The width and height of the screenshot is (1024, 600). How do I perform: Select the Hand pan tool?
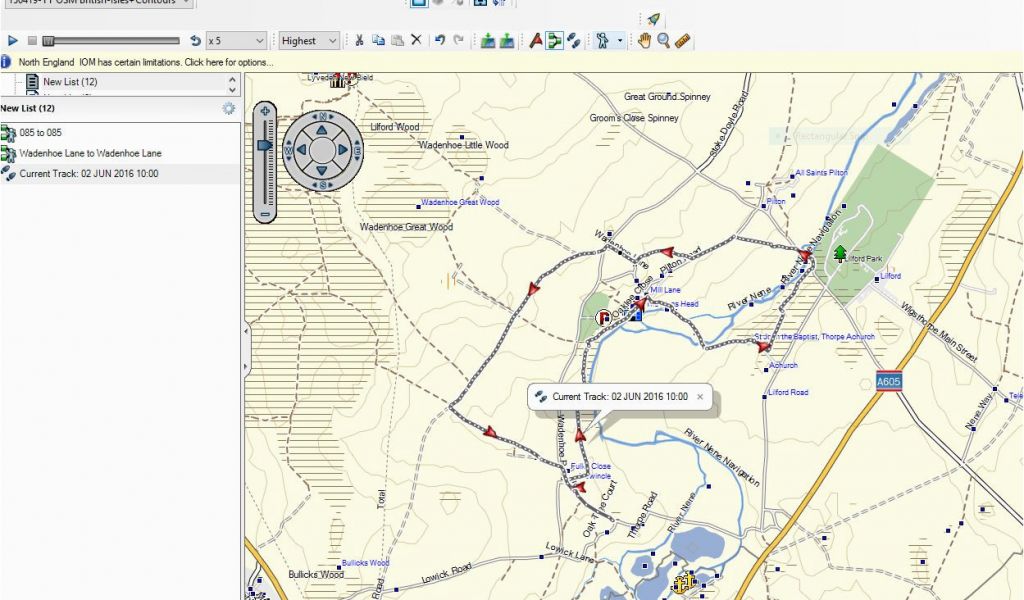click(644, 40)
